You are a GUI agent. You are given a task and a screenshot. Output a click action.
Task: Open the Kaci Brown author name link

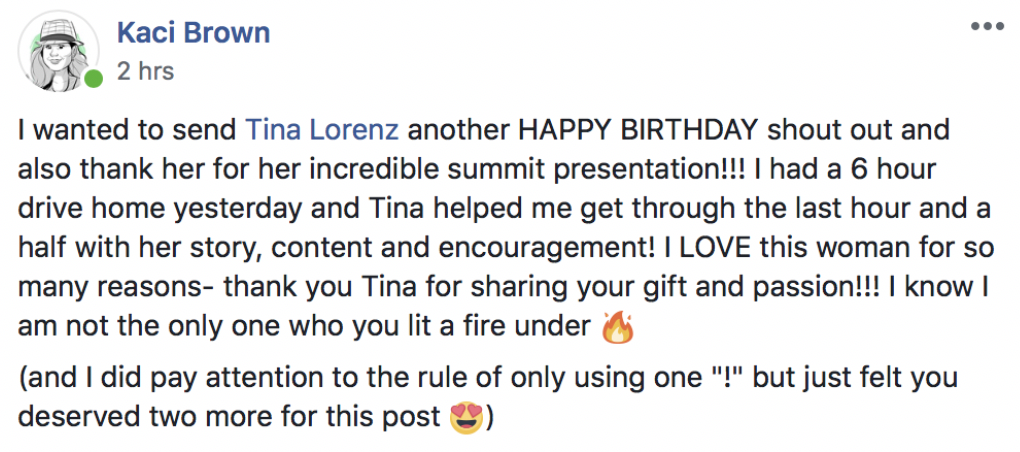(x=193, y=32)
